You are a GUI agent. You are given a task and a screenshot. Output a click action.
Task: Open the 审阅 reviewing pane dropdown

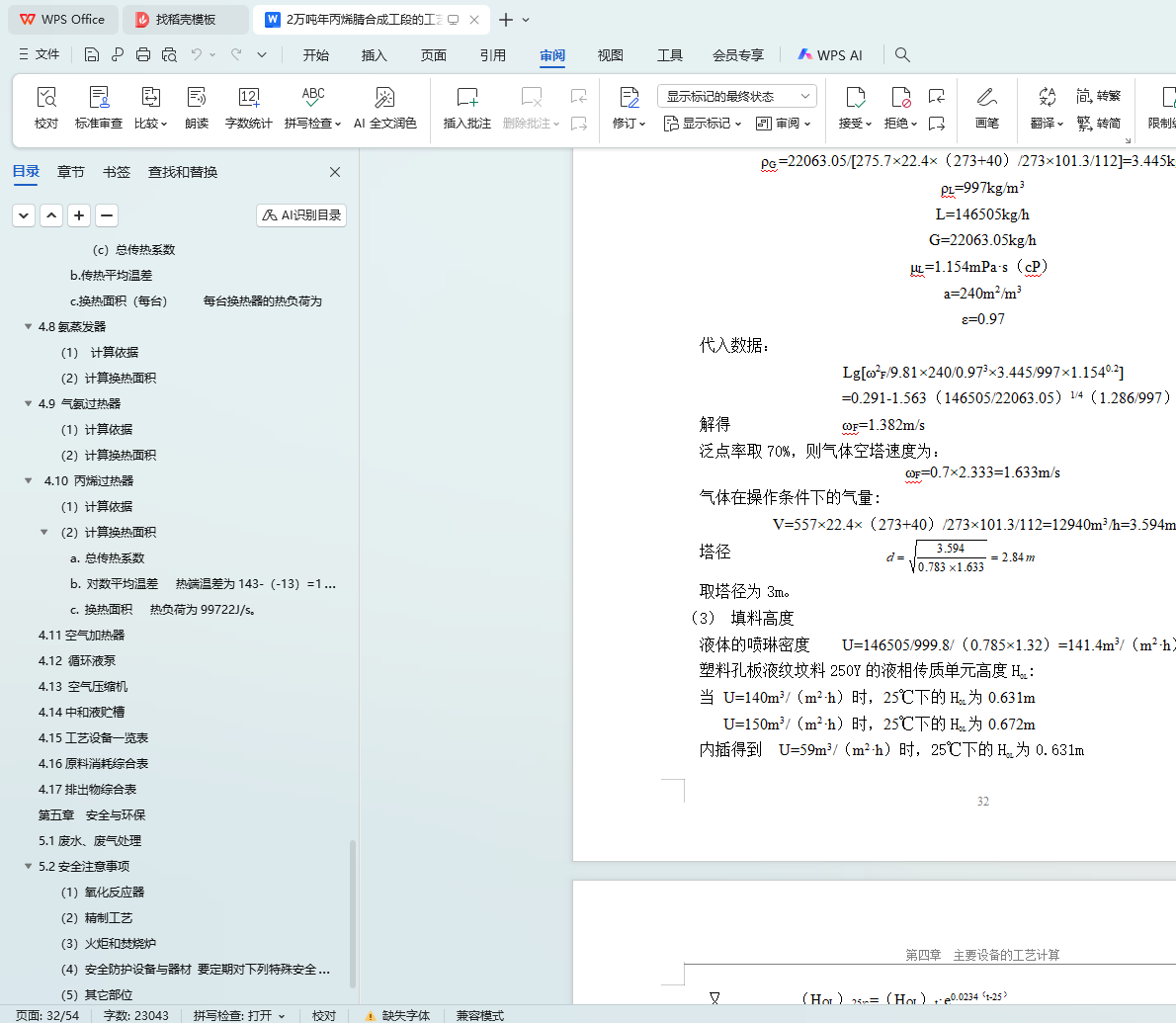coord(784,123)
